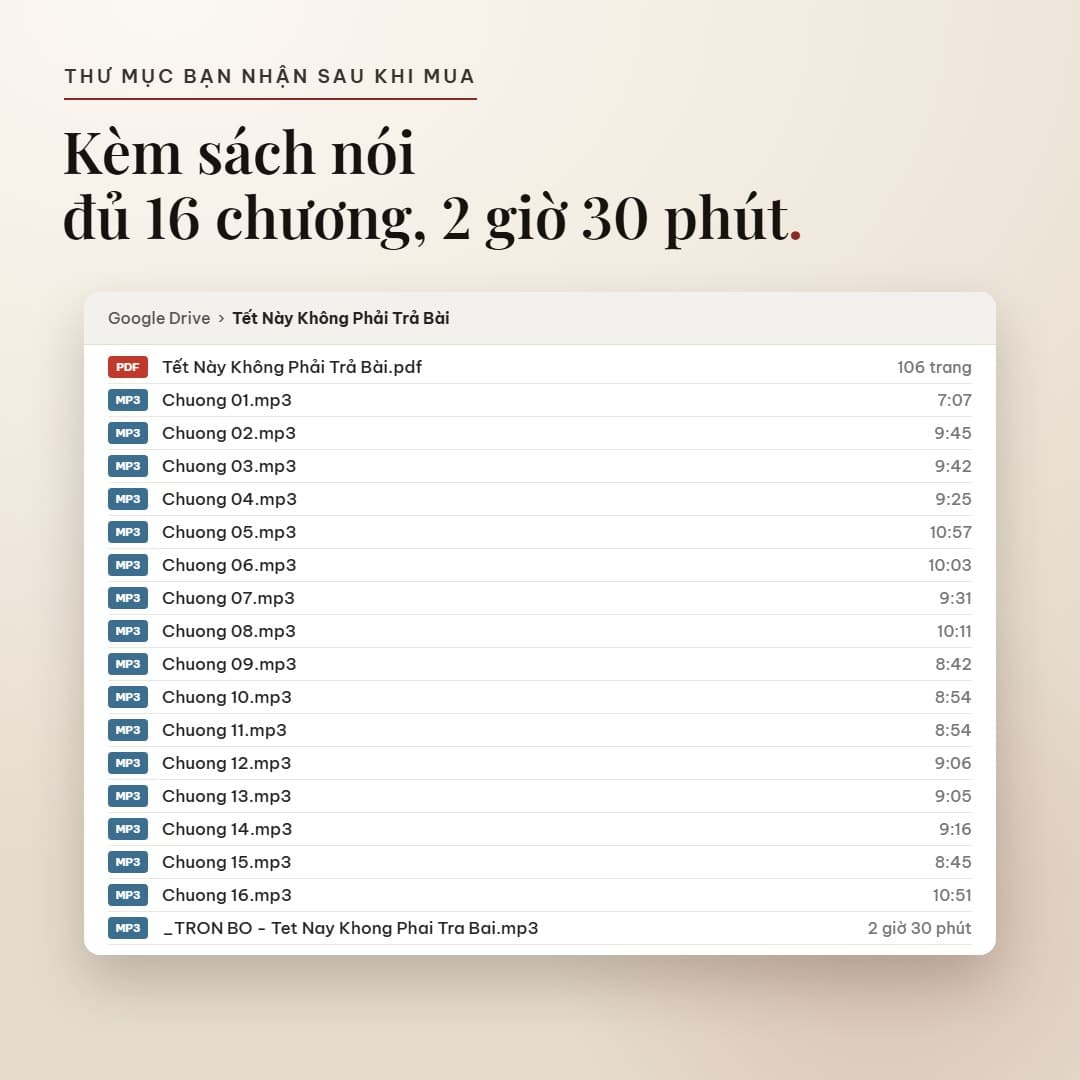Click the 9:16 duration of Chuong 14
Image resolution: width=1080 pixels, height=1080 pixels.
(955, 829)
